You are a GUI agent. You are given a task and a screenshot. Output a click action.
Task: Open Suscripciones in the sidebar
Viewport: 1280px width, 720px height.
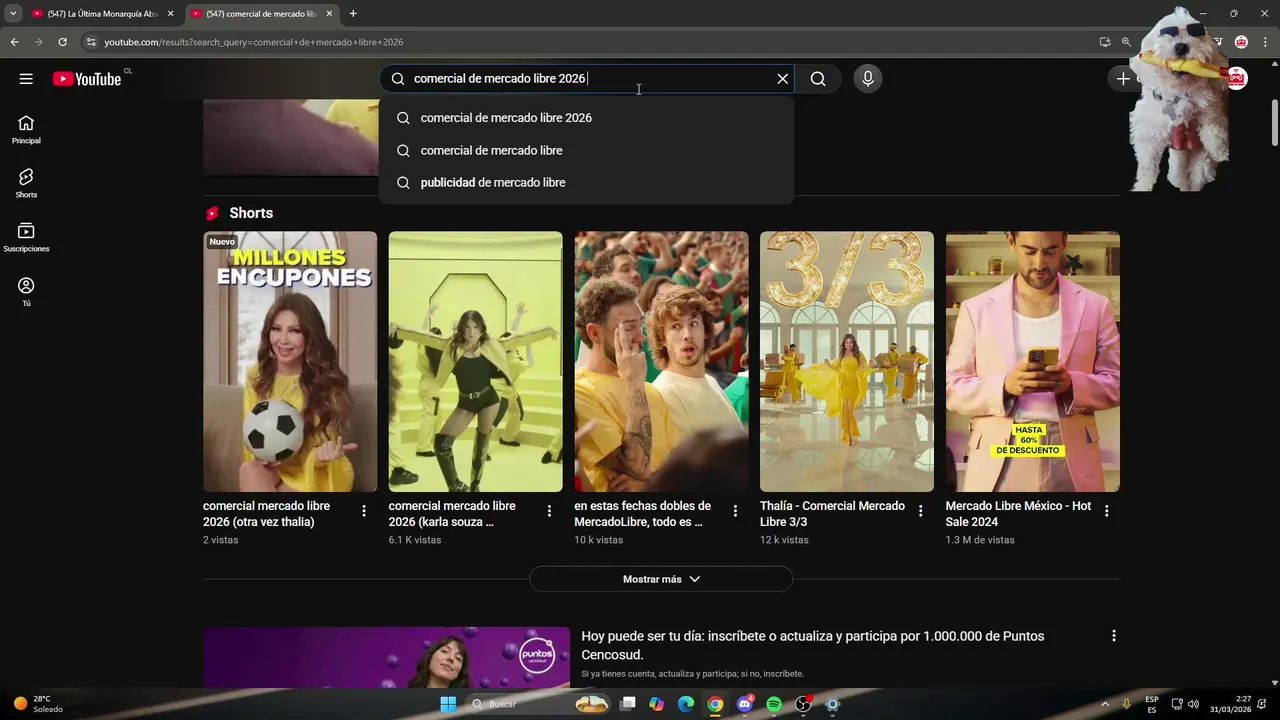(x=26, y=237)
